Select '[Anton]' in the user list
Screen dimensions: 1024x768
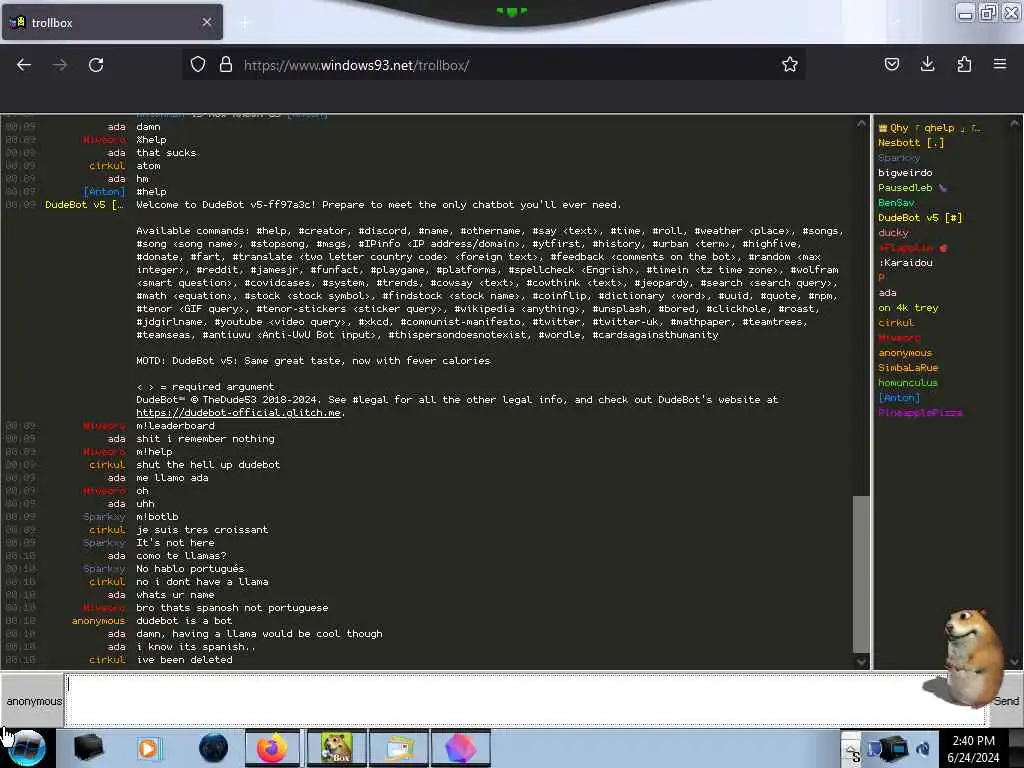[x=899, y=398]
